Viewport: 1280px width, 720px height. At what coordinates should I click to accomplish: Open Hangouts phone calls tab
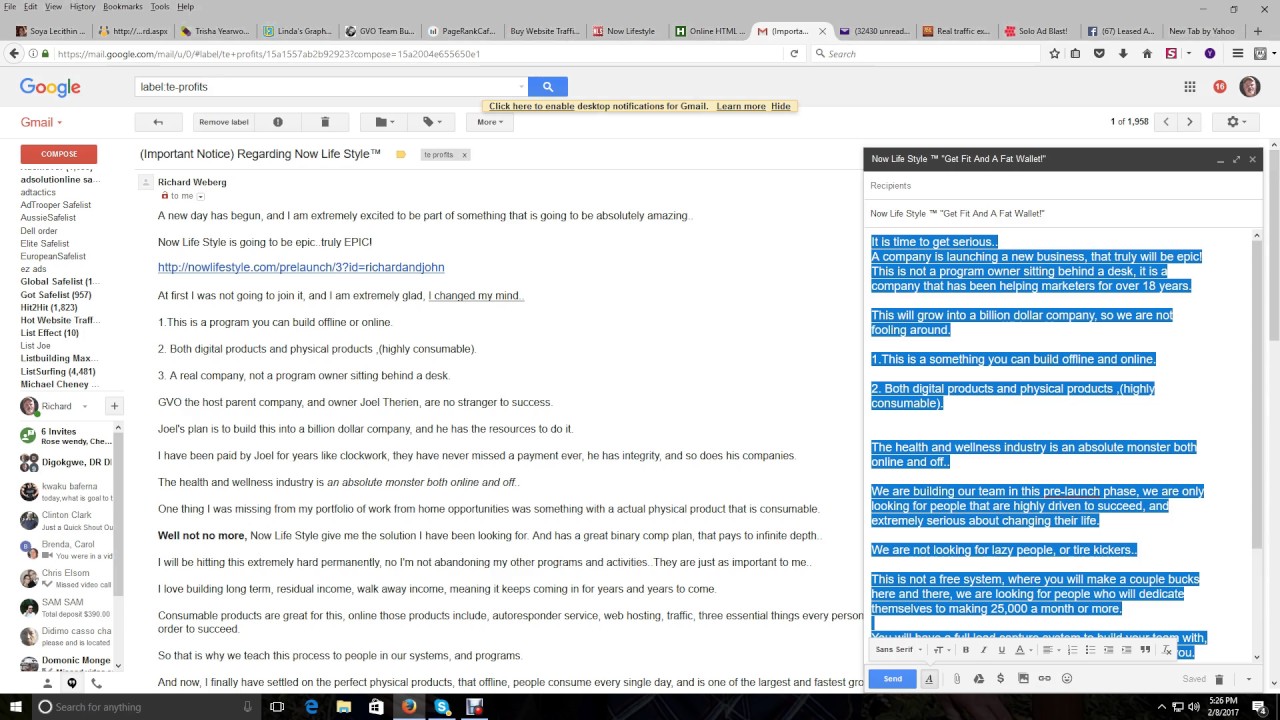click(96, 683)
